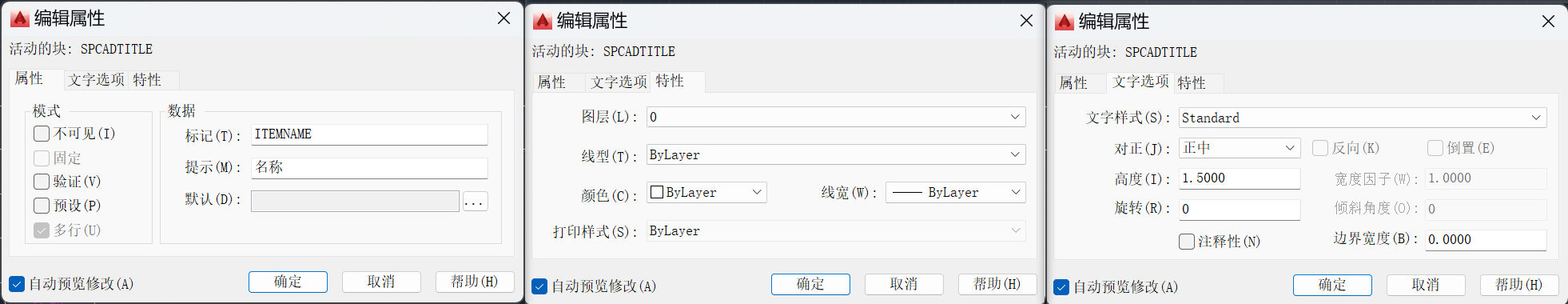This screenshot has height=304, width=1568.
Task: Click AutoCAD logo icon in middle dialog title
Action: (x=543, y=21)
